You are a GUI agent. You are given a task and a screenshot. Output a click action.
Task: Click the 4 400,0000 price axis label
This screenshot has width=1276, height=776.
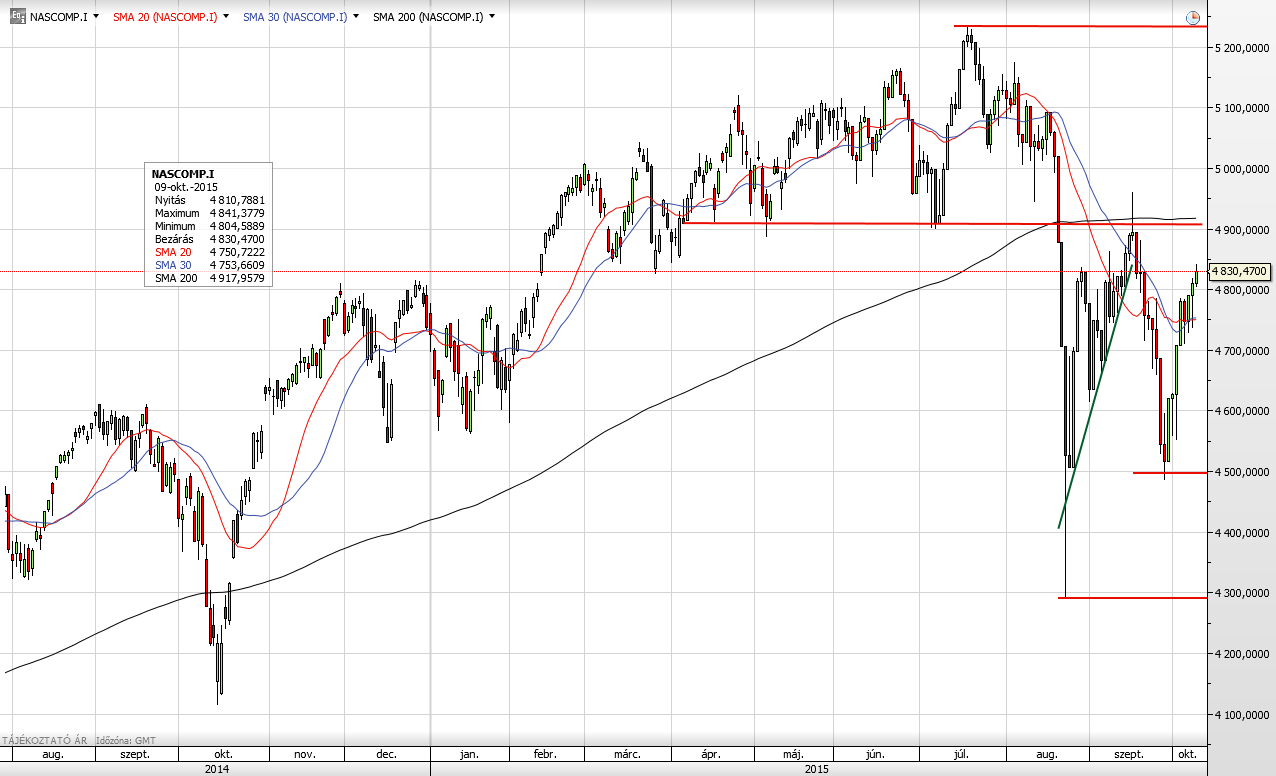coord(1241,533)
